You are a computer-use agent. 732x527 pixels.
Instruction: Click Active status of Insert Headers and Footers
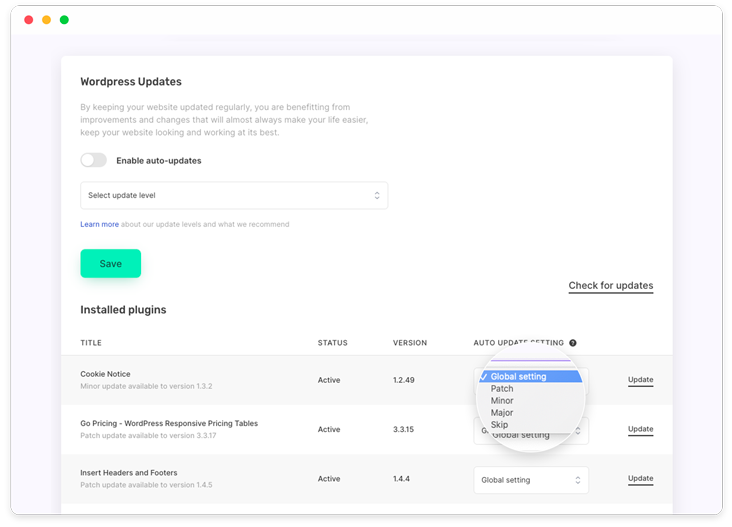coord(329,479)
